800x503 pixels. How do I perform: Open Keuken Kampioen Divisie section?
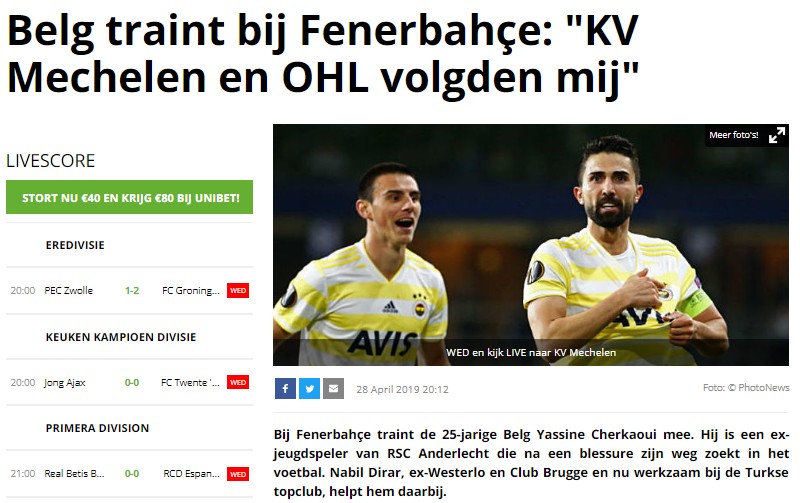(x=121, y=337)
